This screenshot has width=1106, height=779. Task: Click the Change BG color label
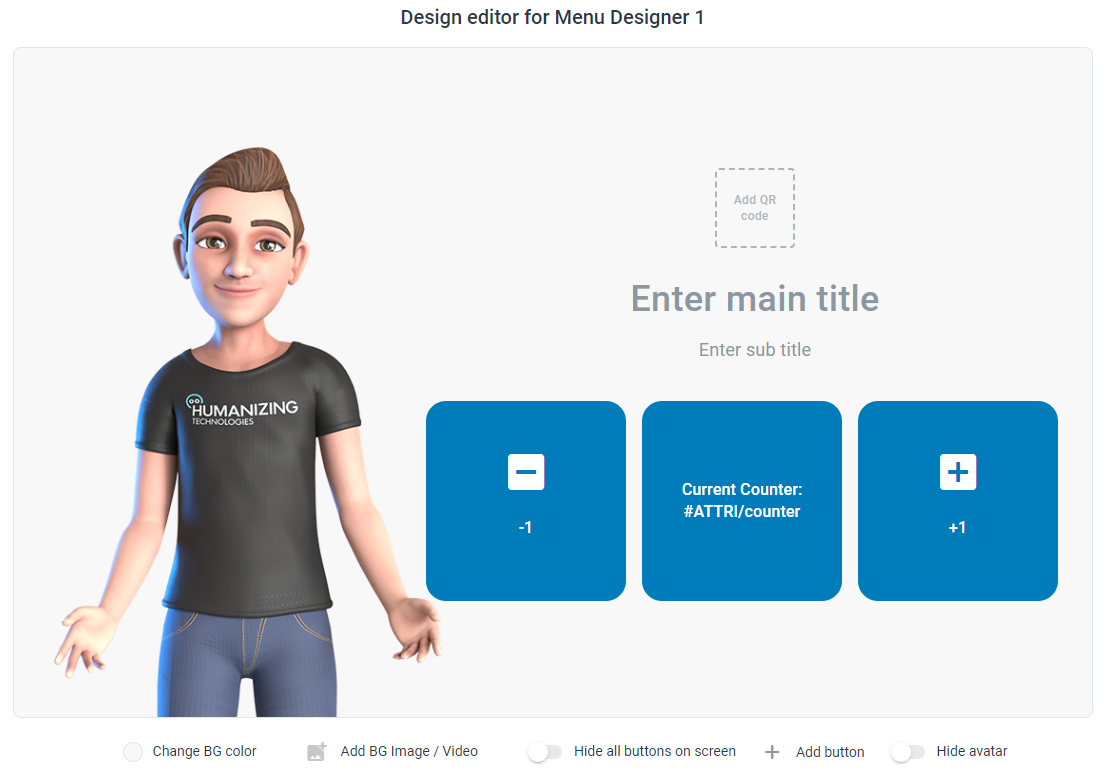click(x=205, y=751)
